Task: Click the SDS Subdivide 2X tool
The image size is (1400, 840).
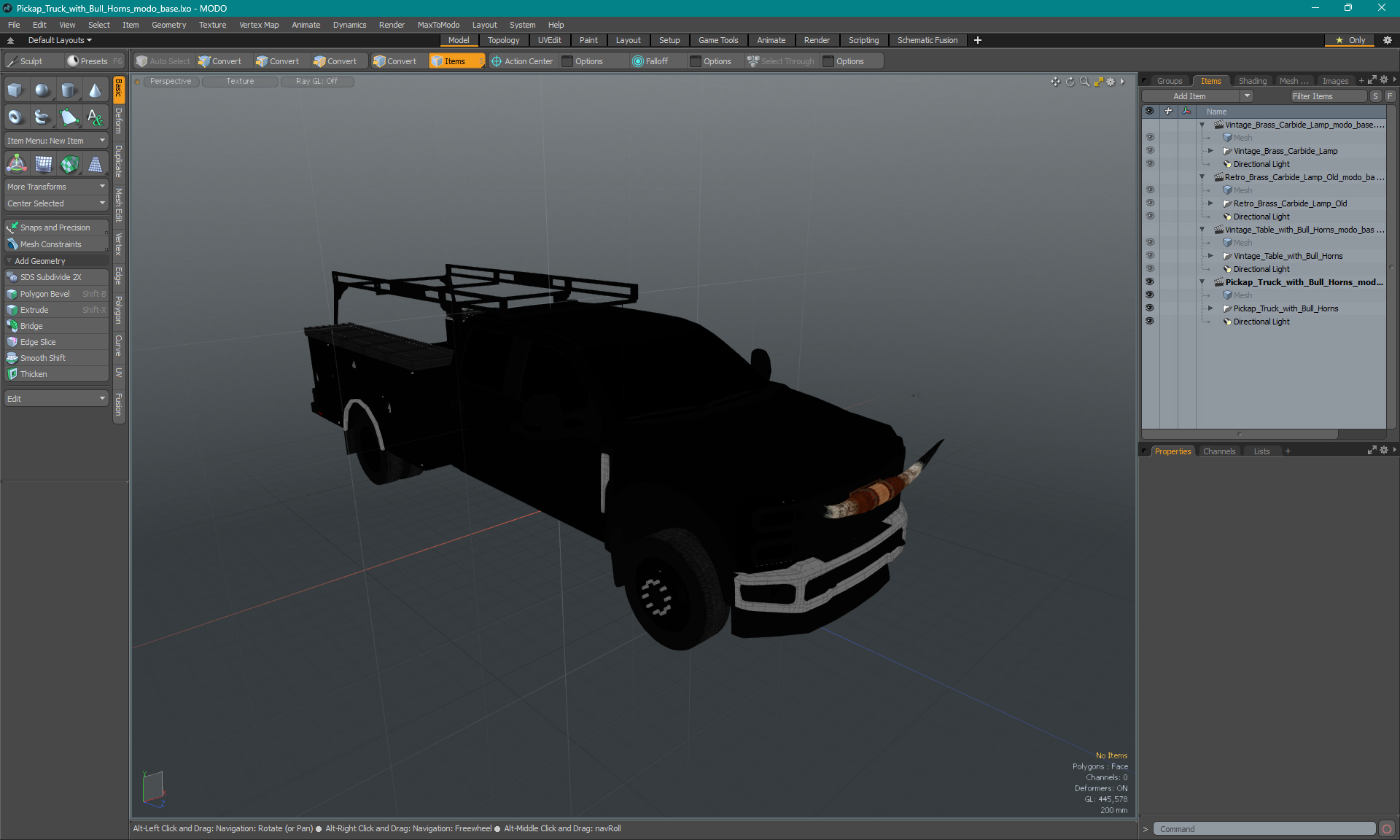Action: (x=57, y=277)
